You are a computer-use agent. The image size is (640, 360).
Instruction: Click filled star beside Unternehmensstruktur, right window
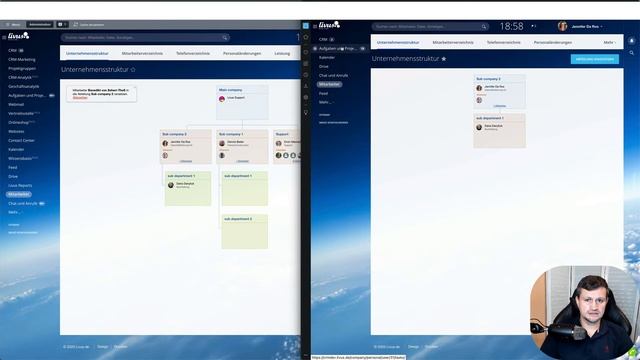tap(444, 59)
